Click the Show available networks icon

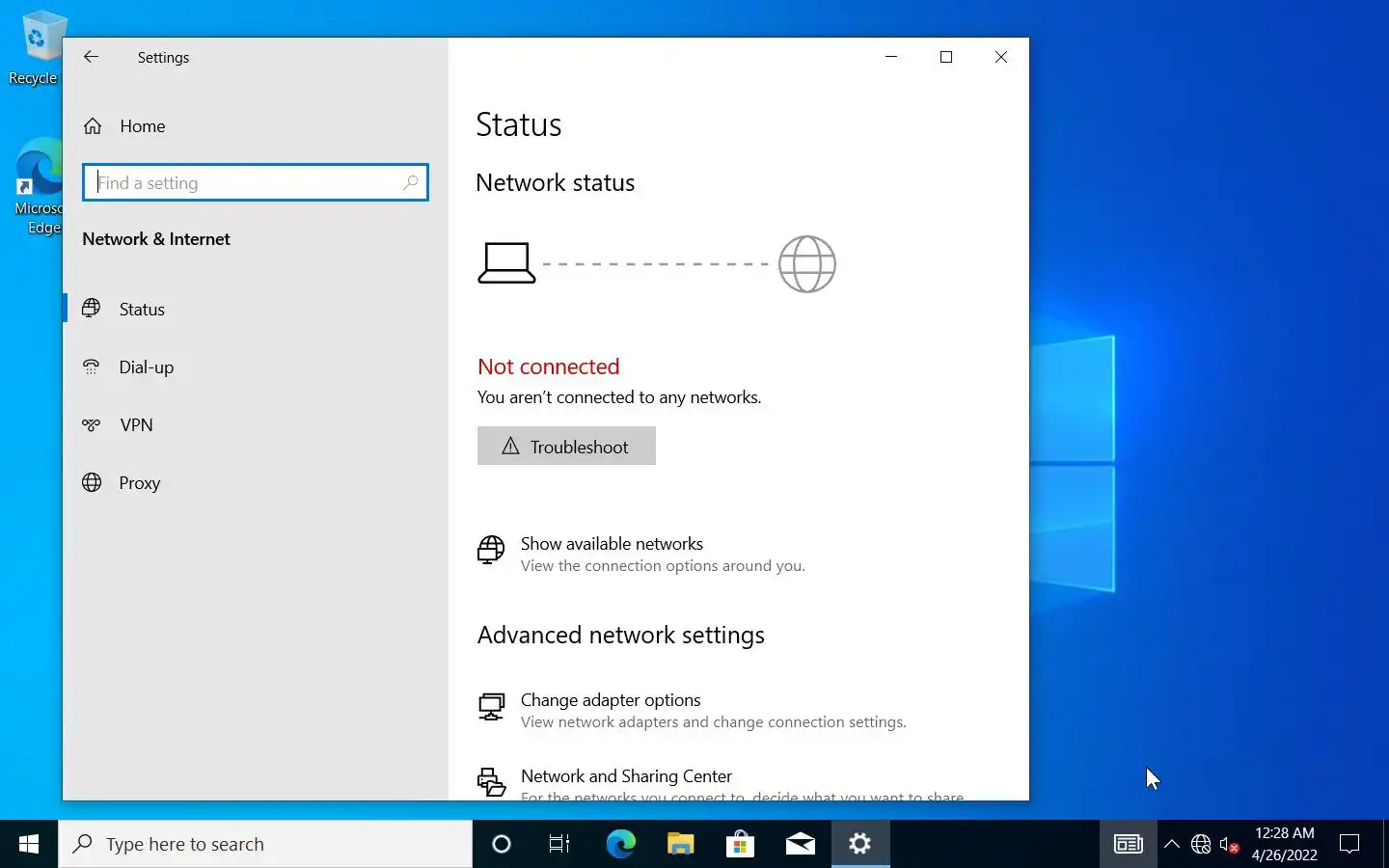pos(491,550)
